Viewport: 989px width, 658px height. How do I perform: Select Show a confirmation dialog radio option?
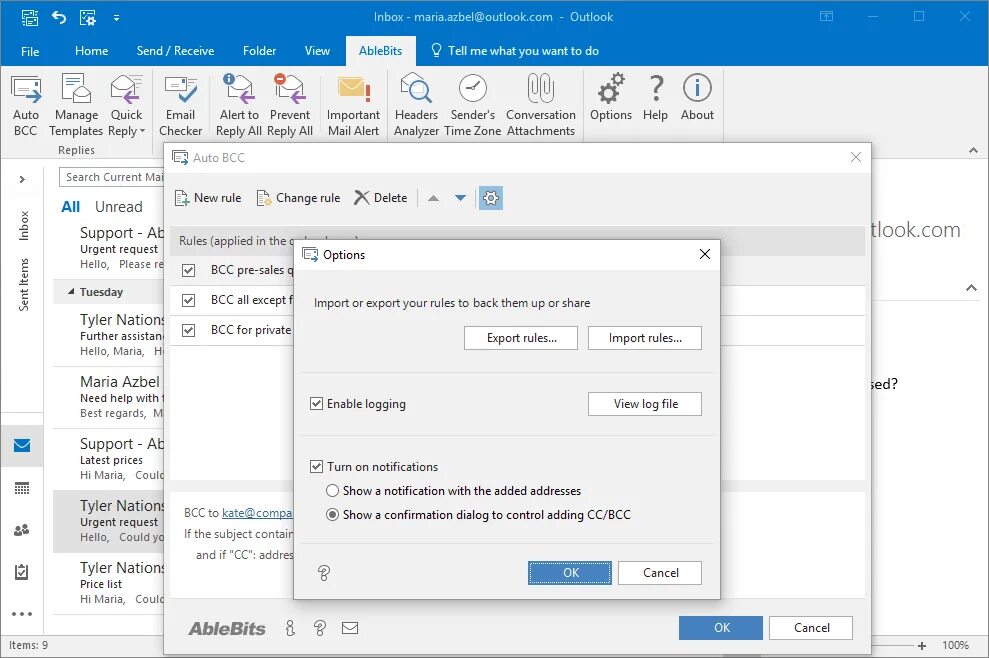(x=332, y=515)
